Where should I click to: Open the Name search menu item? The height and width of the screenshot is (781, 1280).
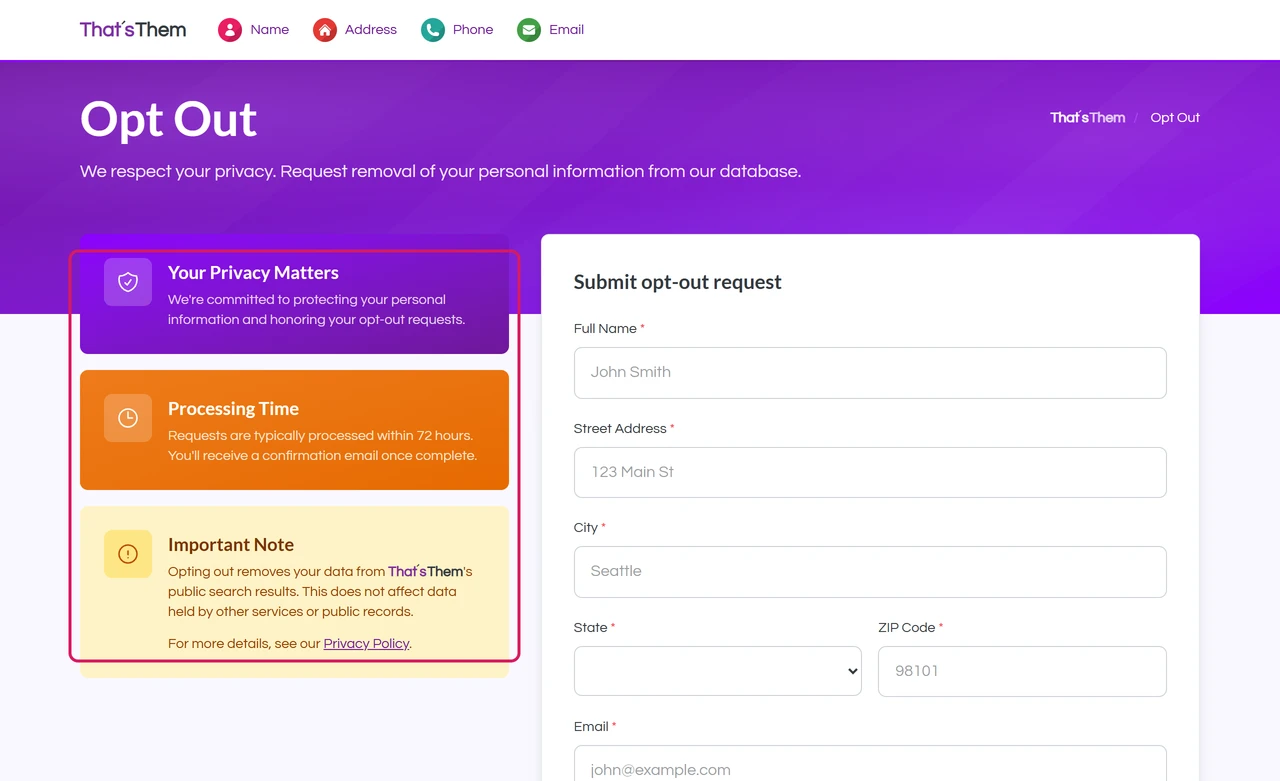pos(270,30)
